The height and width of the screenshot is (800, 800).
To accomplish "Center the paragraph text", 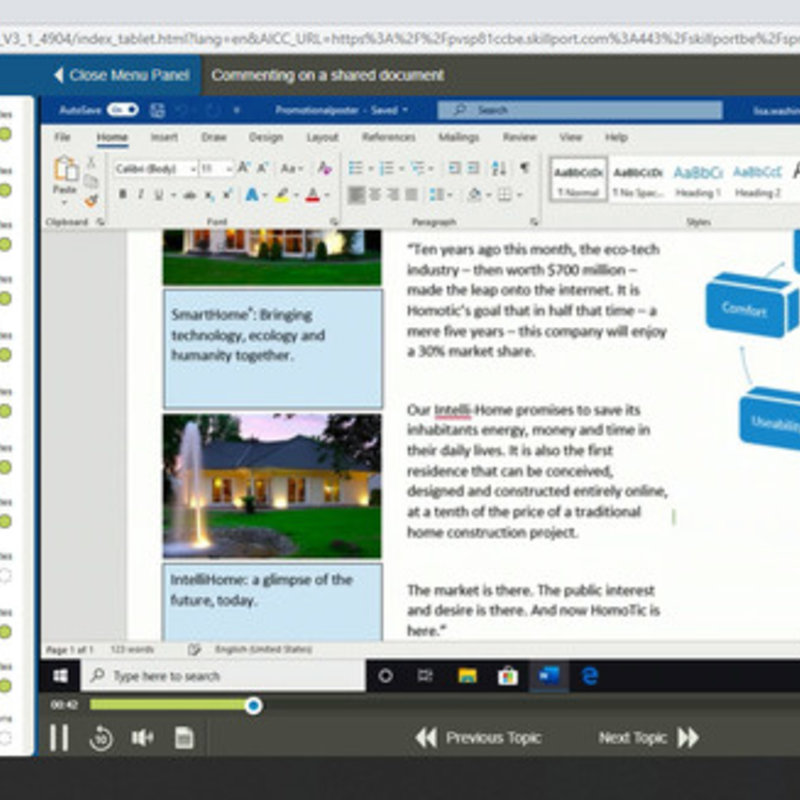I will [x=375, y=194].
